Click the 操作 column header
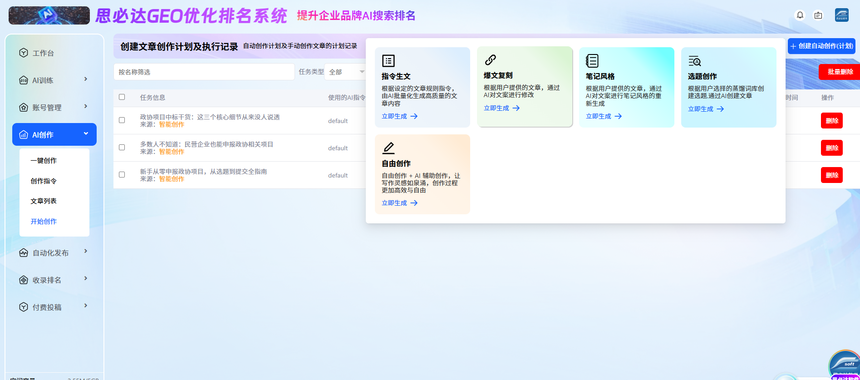The height and width of the screenshot is (380, 860). click(828, 98)
